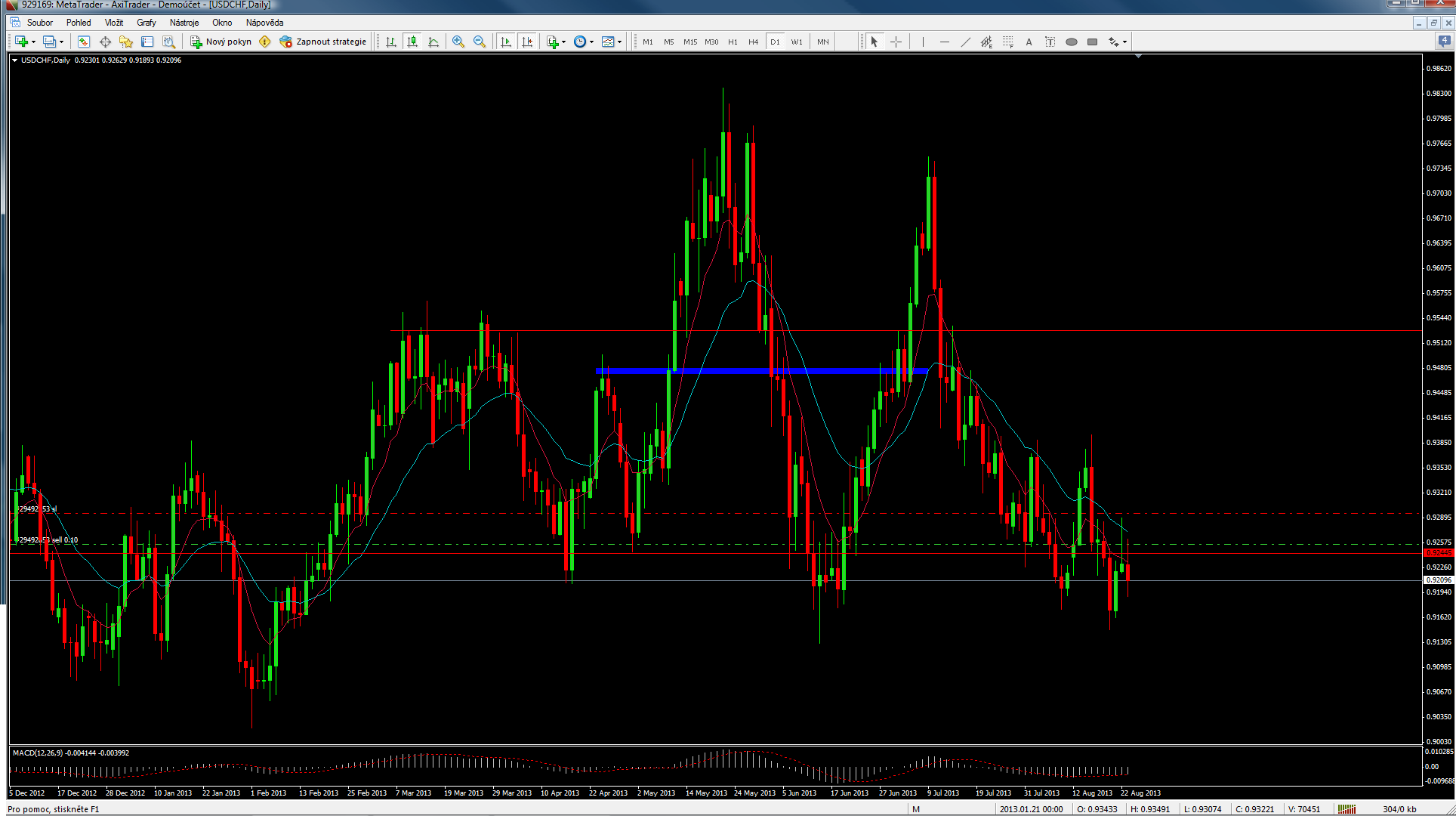Expand the indicators list dropdown arrow

tap(564, 42)
